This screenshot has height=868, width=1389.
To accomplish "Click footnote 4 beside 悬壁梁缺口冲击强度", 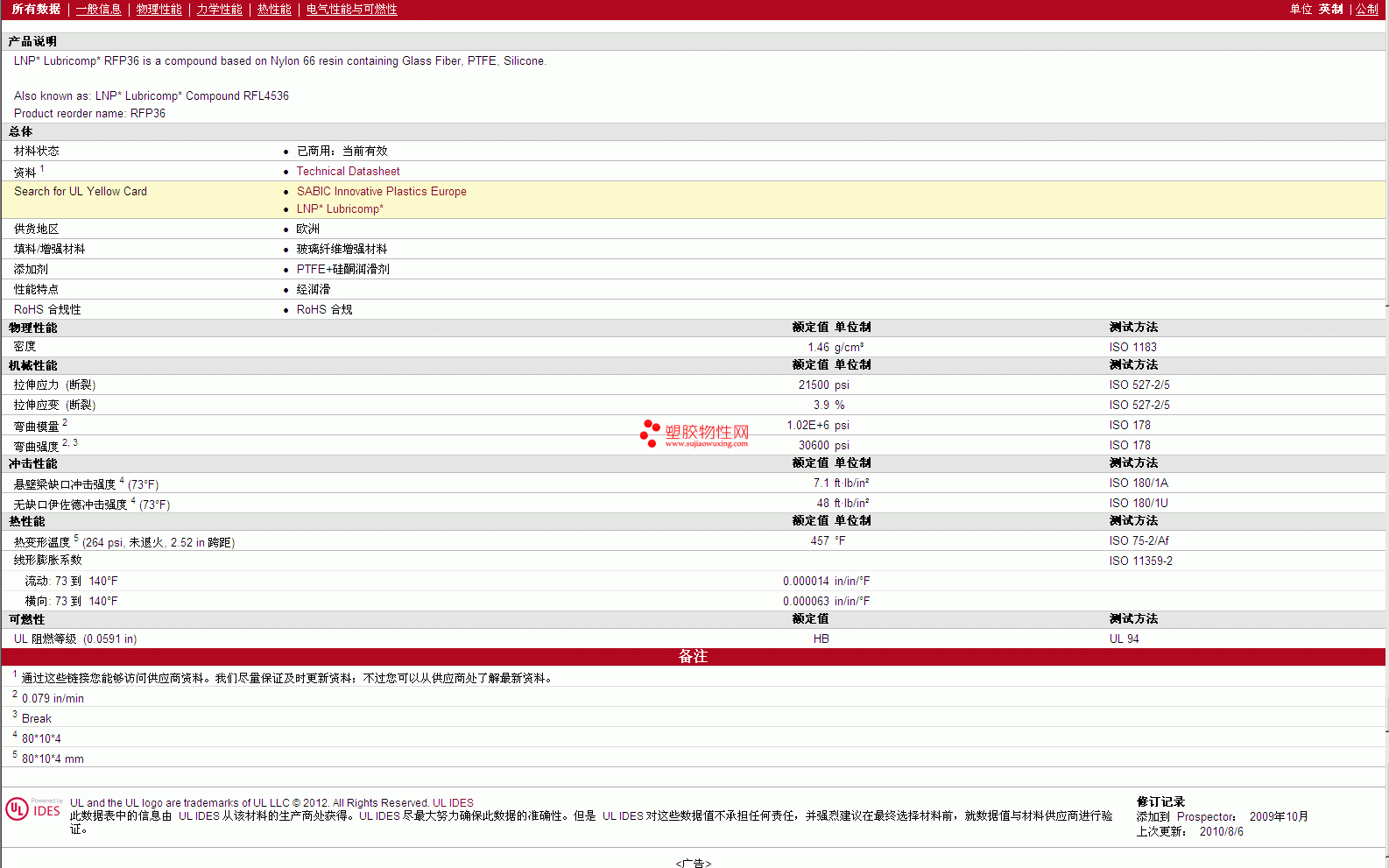I will (122, 480).
